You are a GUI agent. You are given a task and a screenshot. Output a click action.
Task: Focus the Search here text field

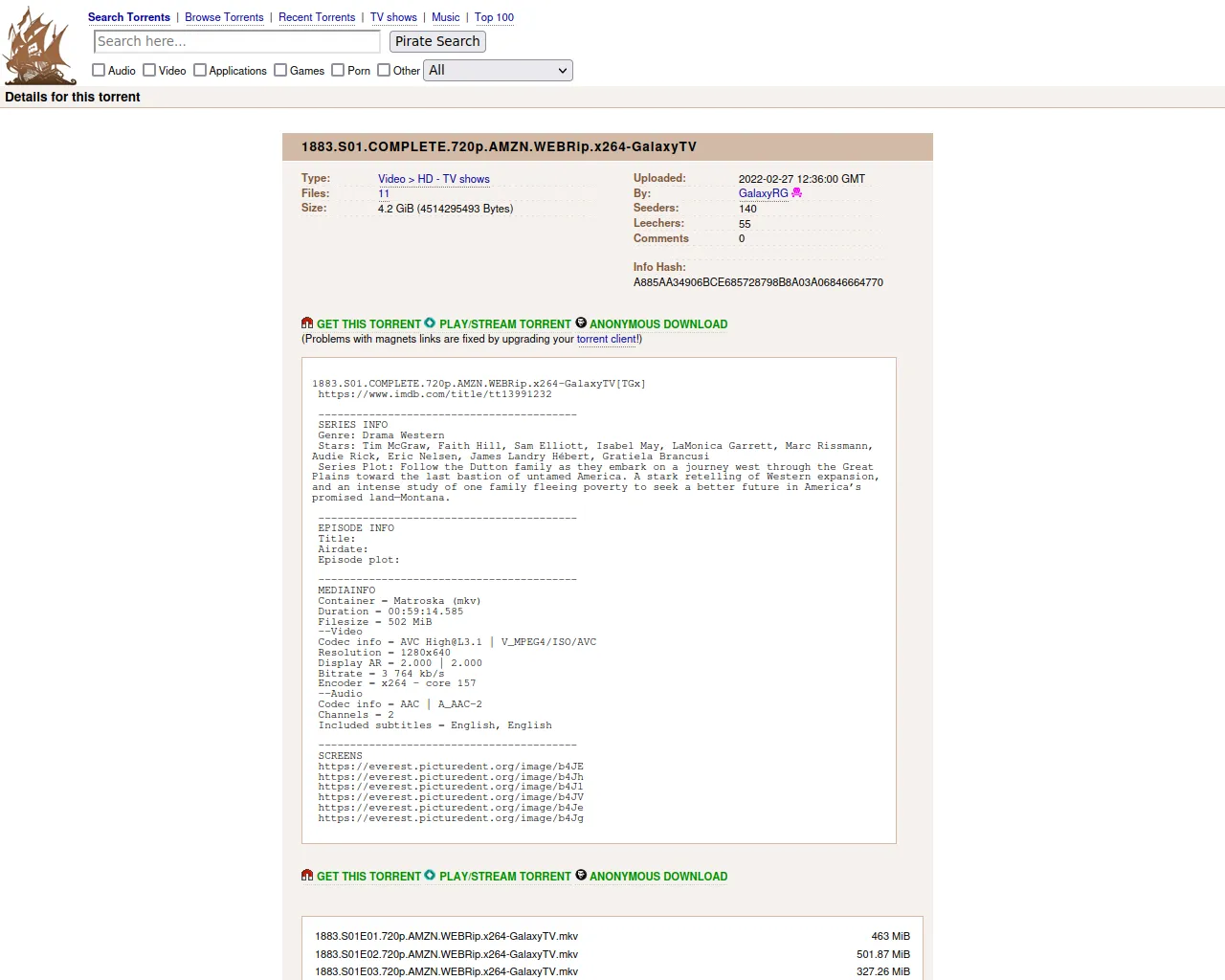[x=237, y=41]
